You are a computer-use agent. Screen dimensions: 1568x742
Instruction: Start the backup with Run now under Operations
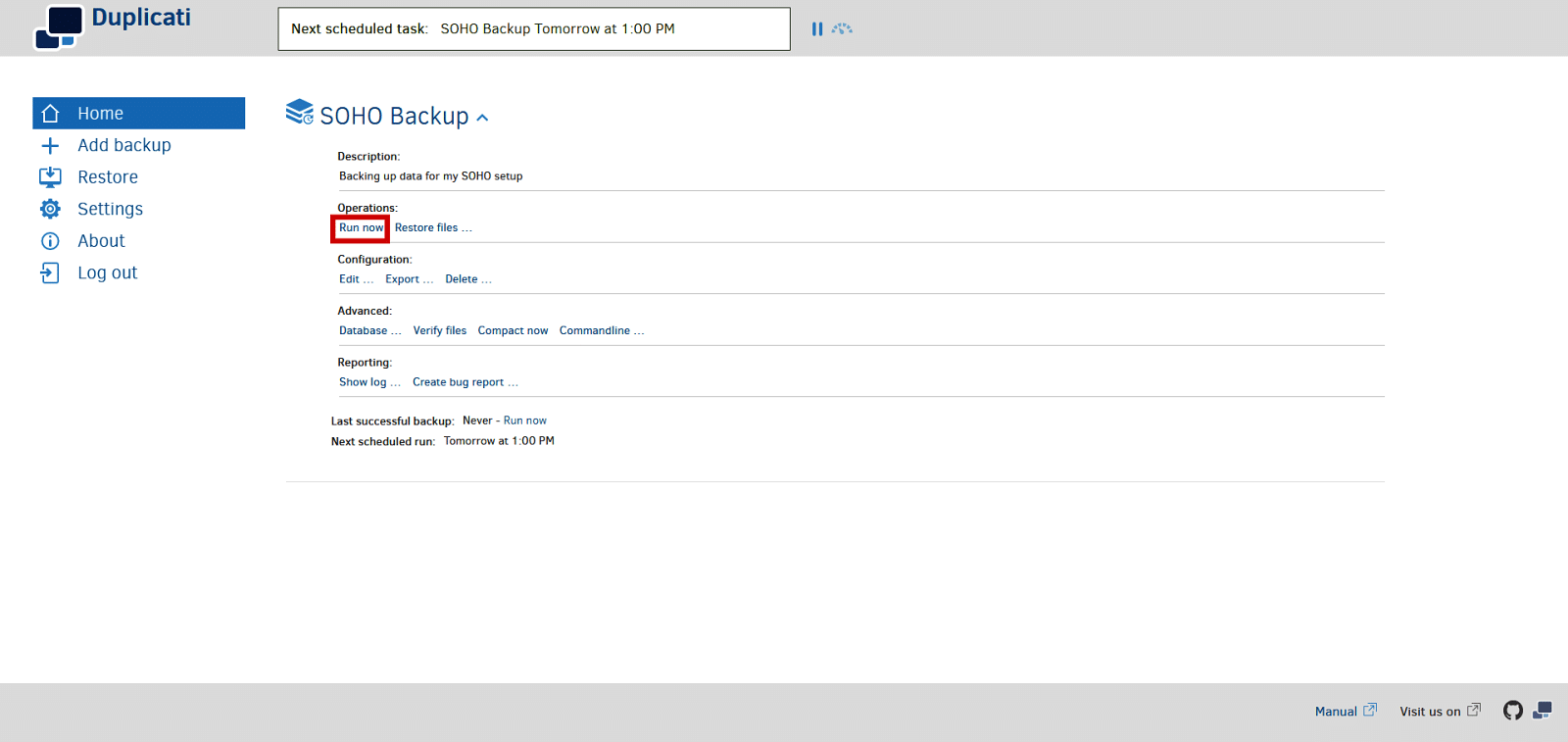click(361, 228)
